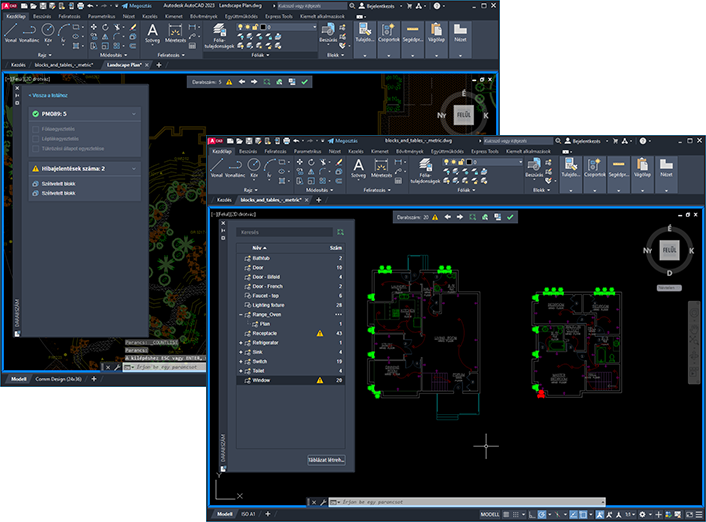The image size is (706, 522).
Task: Expand the Rajz panel dropdown in the front window's ribbon
Action: [251, 190]
